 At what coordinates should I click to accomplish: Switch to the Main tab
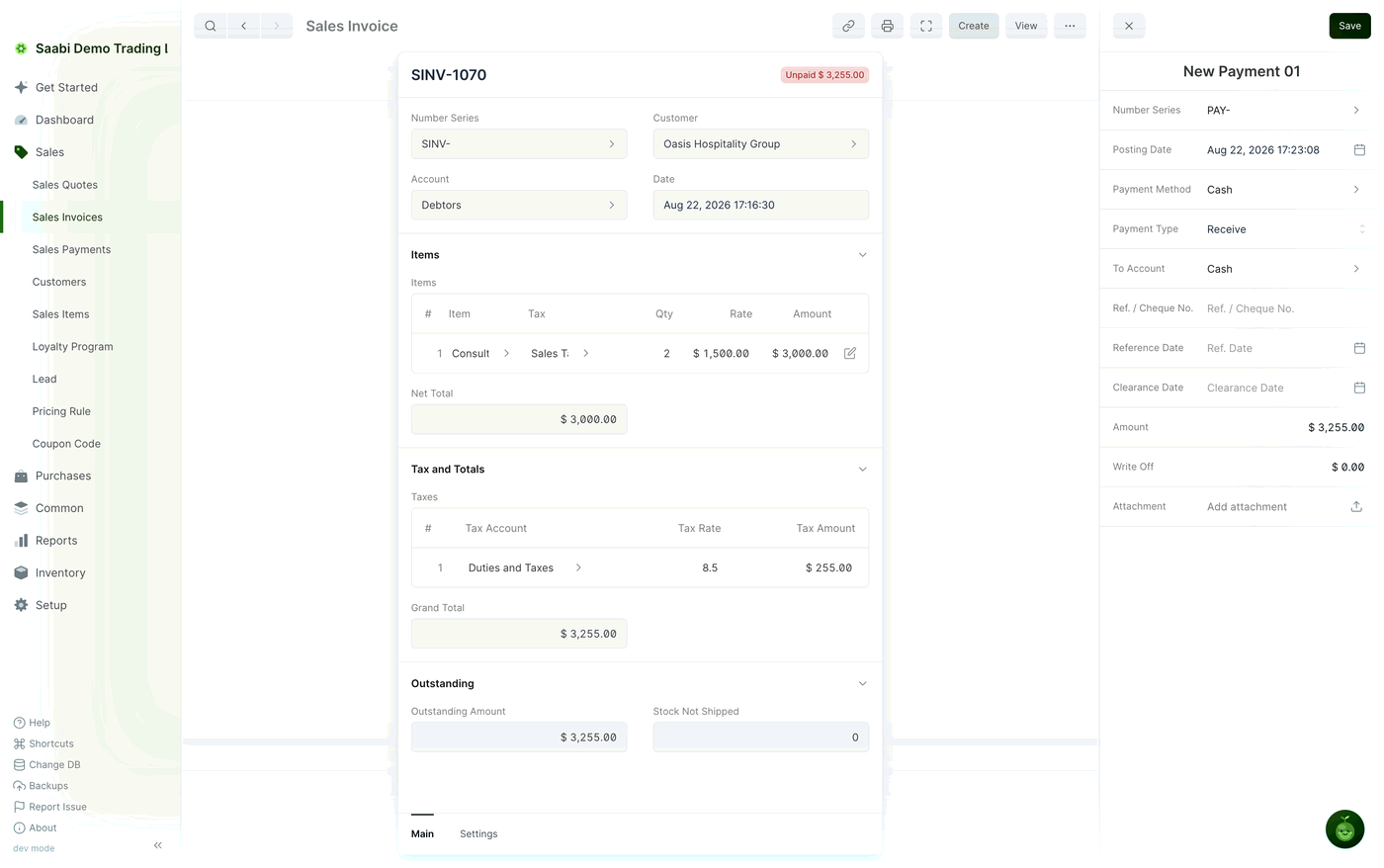(422, 834)
